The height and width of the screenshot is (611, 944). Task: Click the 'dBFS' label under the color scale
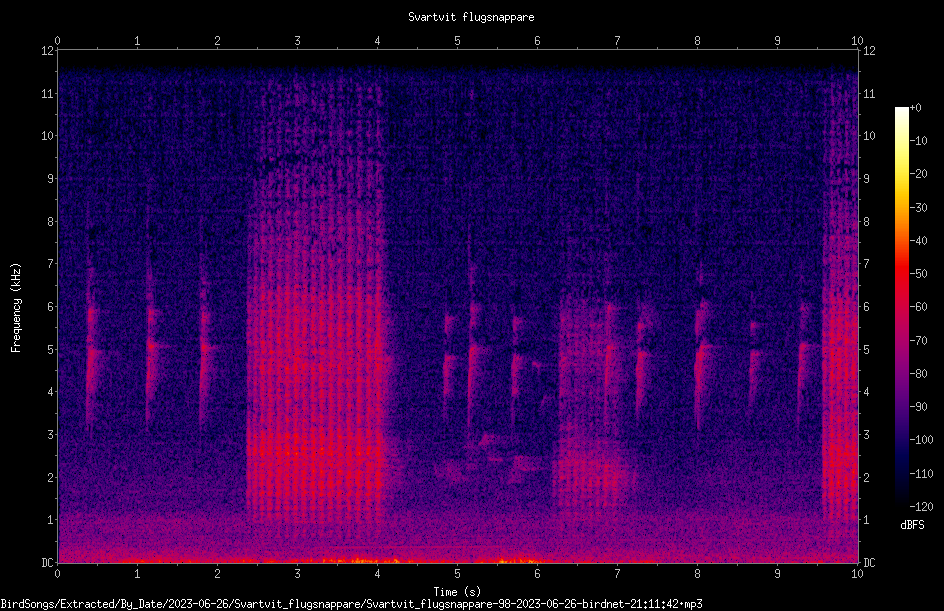[912, 525]
